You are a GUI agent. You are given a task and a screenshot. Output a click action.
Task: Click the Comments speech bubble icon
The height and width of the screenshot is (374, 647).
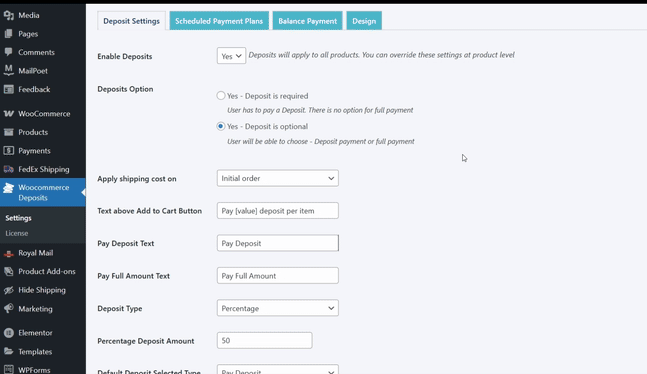tap(9, 52)
